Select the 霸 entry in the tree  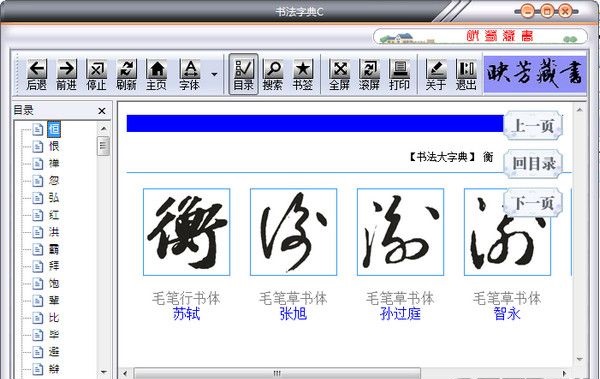(54, 249)
